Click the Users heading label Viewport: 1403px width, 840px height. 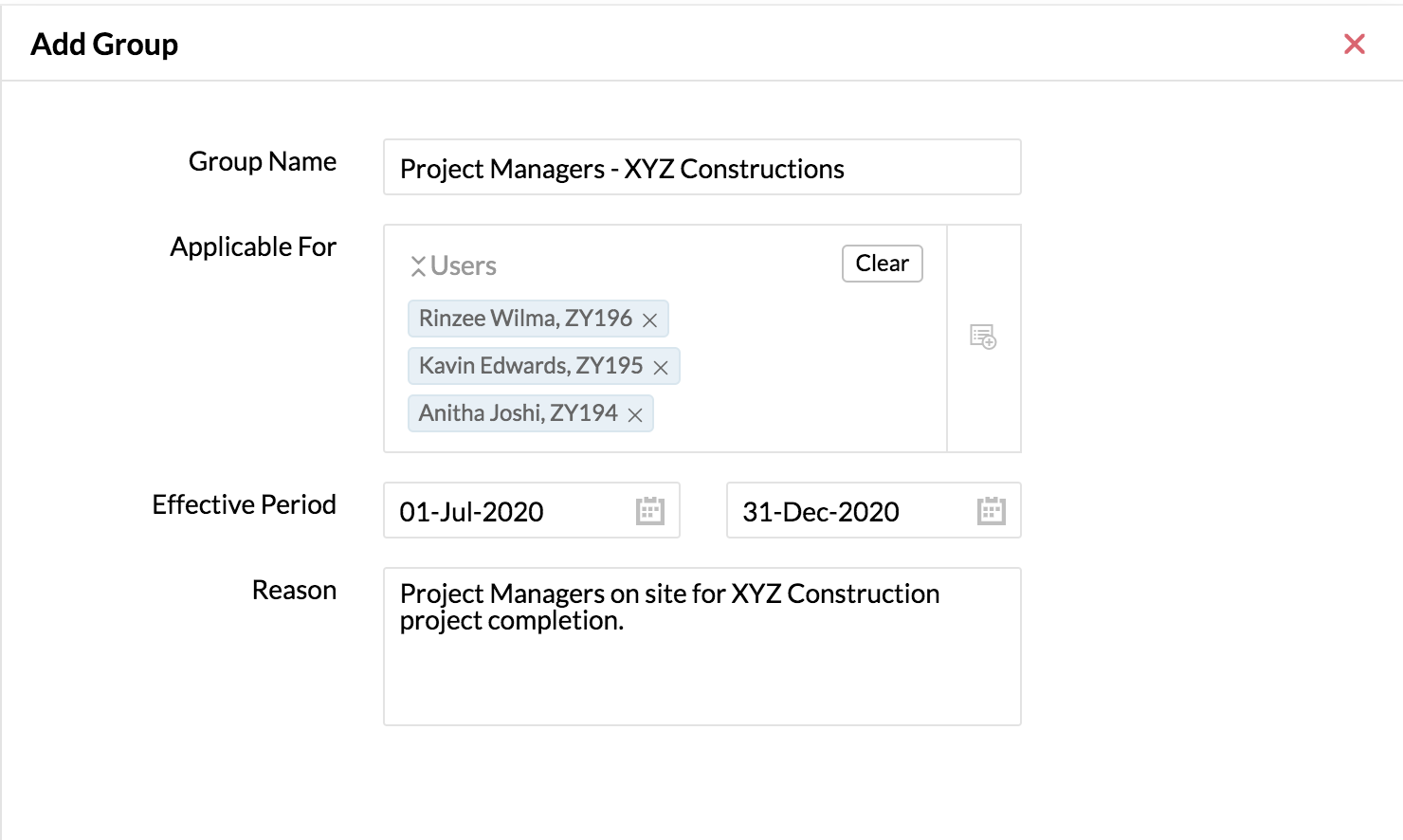(464, 266)
